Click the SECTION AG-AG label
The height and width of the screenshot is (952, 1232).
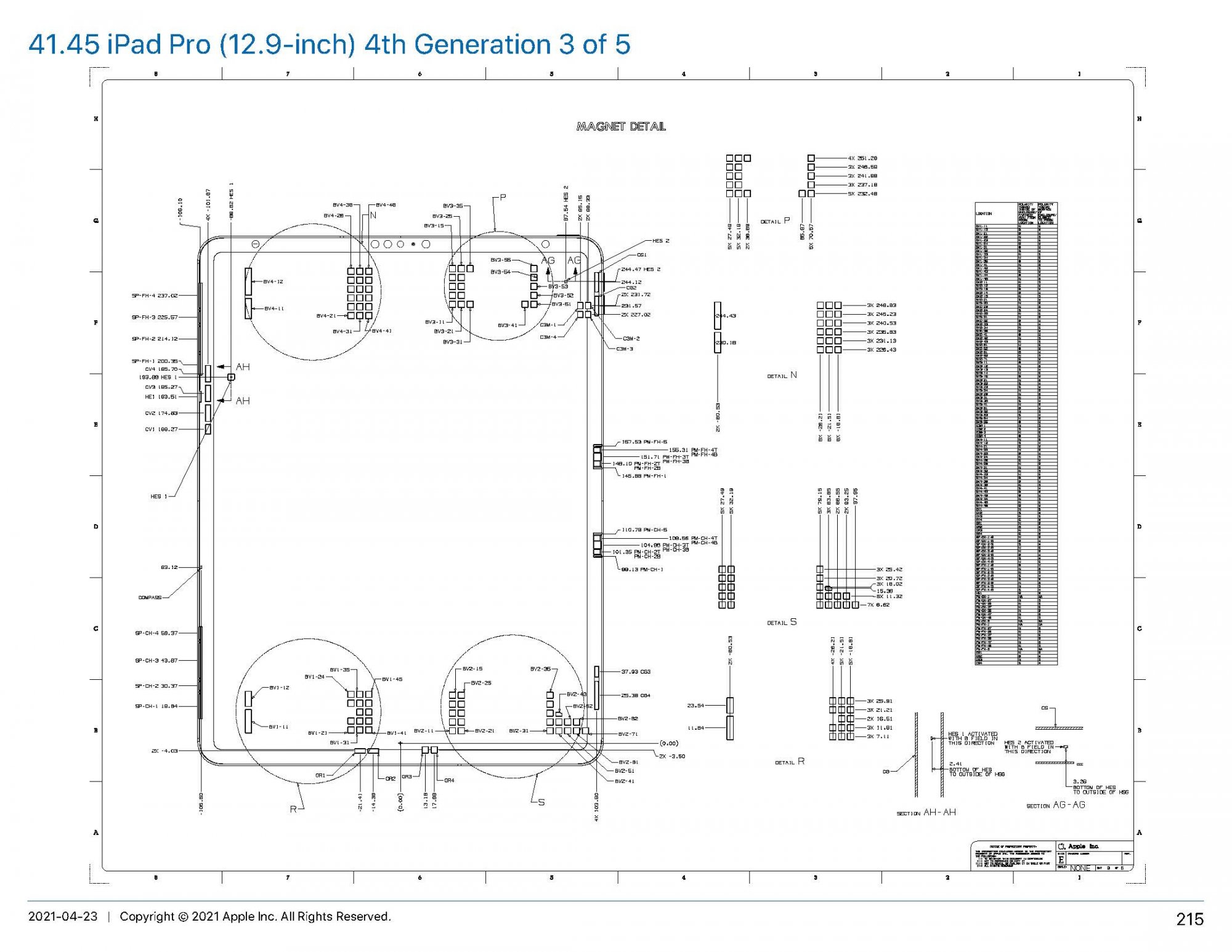(1055, 805)
